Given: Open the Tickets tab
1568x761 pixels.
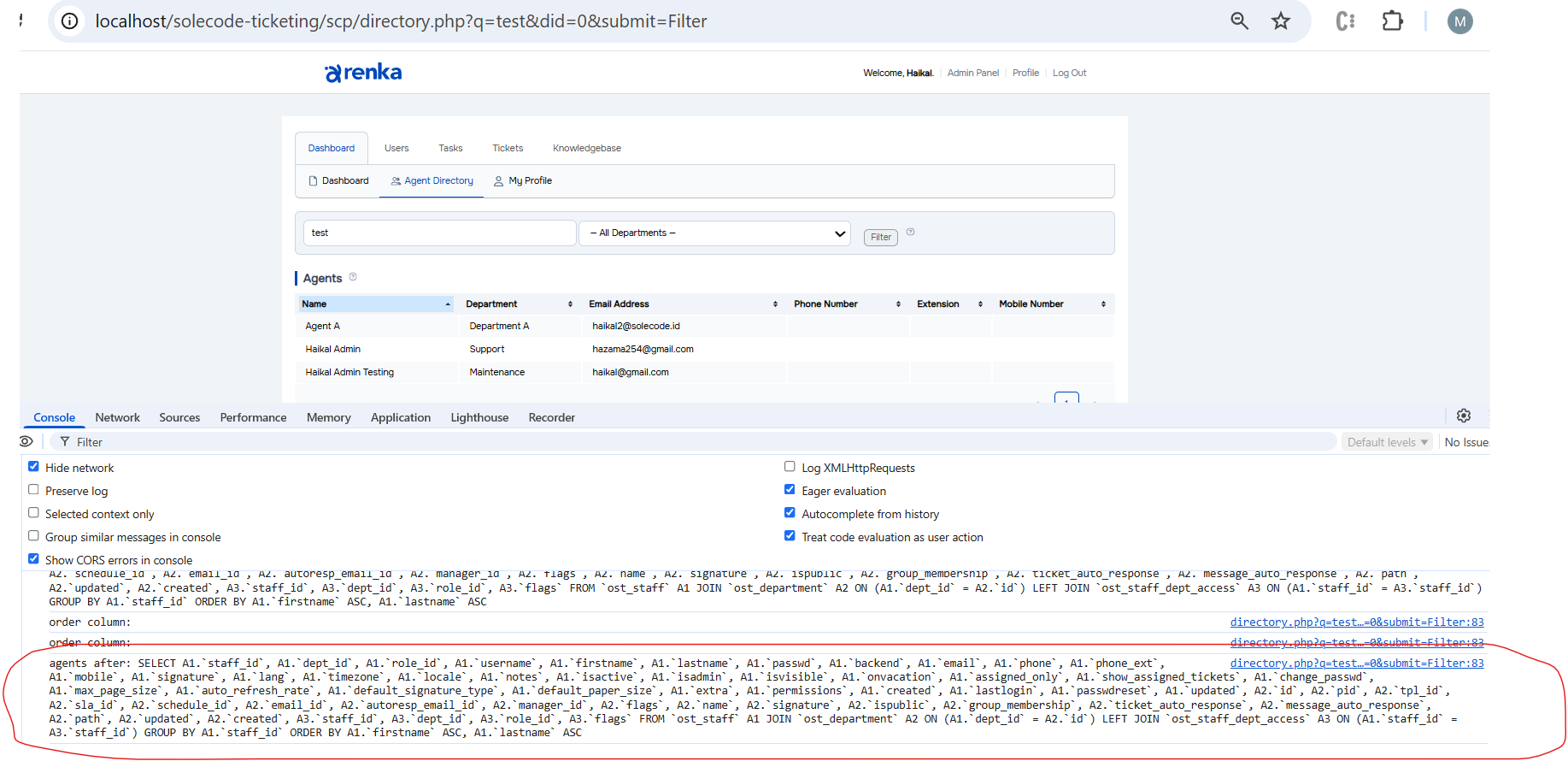Looking at the screenshot, I should [508, 149].
